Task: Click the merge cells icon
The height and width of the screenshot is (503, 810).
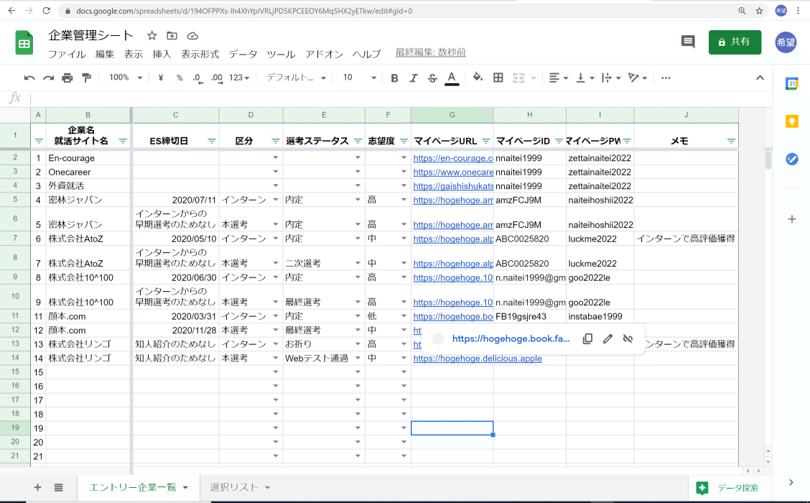Action: point(518,78)
